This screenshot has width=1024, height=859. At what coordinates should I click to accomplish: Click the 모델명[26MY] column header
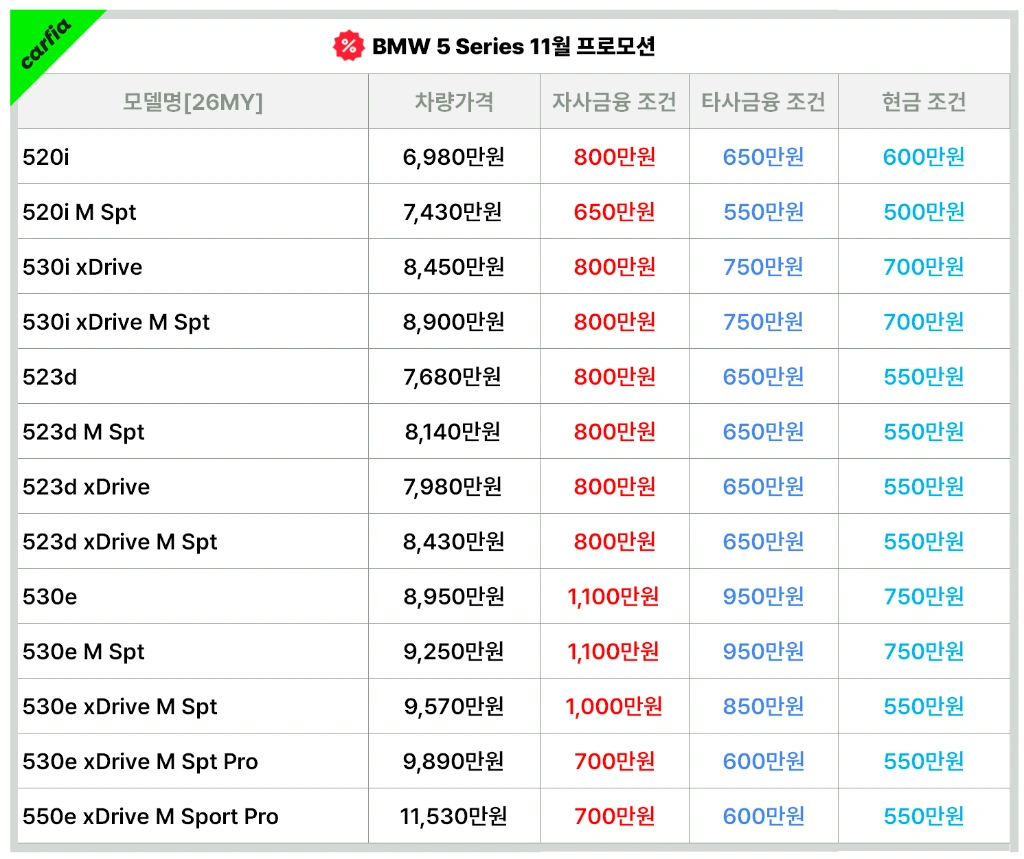pos(193,102)
